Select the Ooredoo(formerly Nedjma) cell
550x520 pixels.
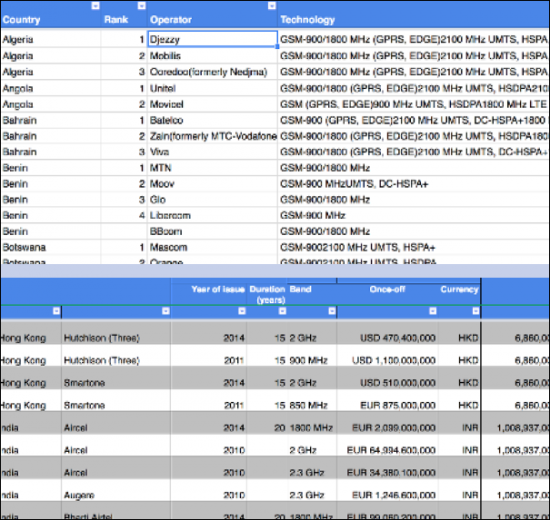tap(212, 72)
